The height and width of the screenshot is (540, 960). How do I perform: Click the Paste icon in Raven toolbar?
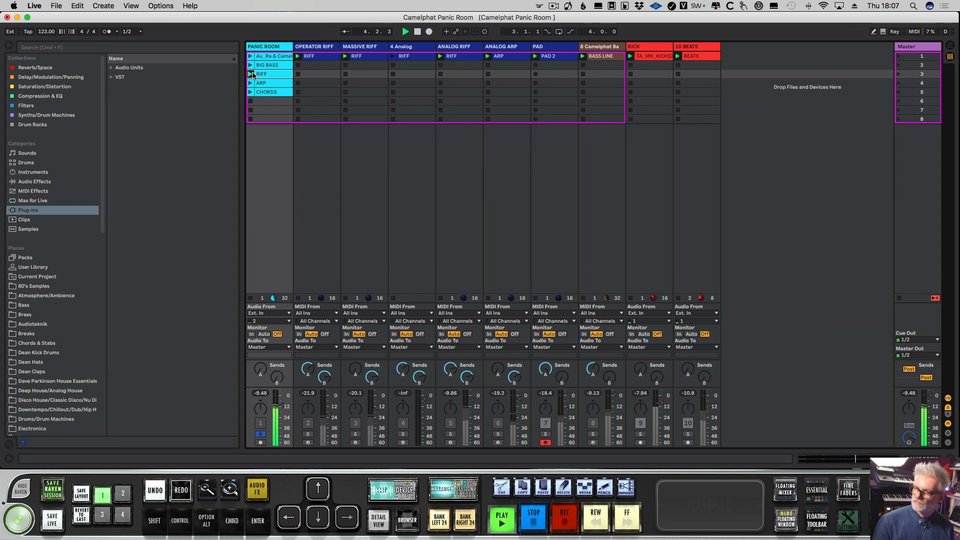543,487
